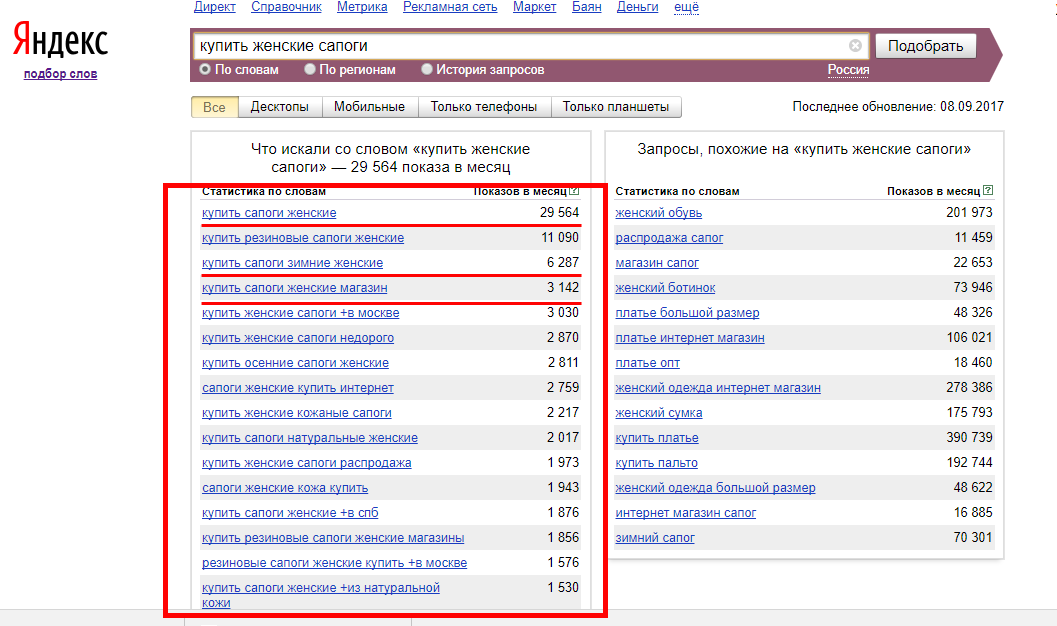Switch to the "Мобильные" tab
This screenshot has width=1057, height=626.
pos(369,107)
